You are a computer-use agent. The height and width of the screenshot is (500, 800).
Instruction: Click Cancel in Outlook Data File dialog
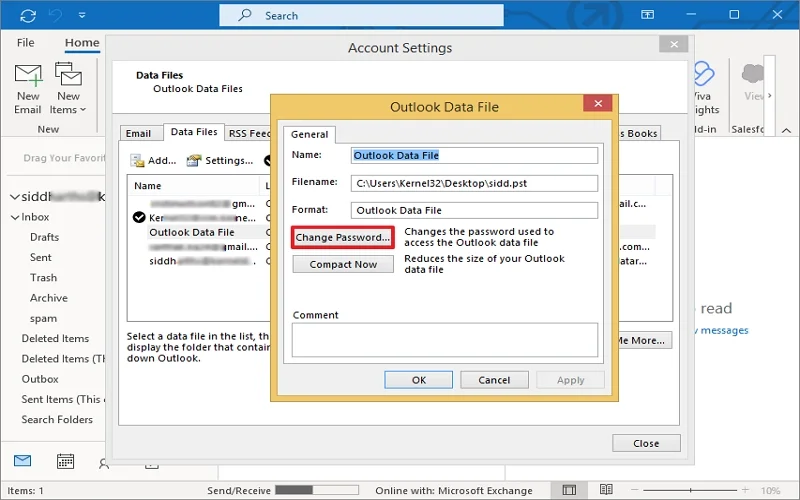click(494, 380)
